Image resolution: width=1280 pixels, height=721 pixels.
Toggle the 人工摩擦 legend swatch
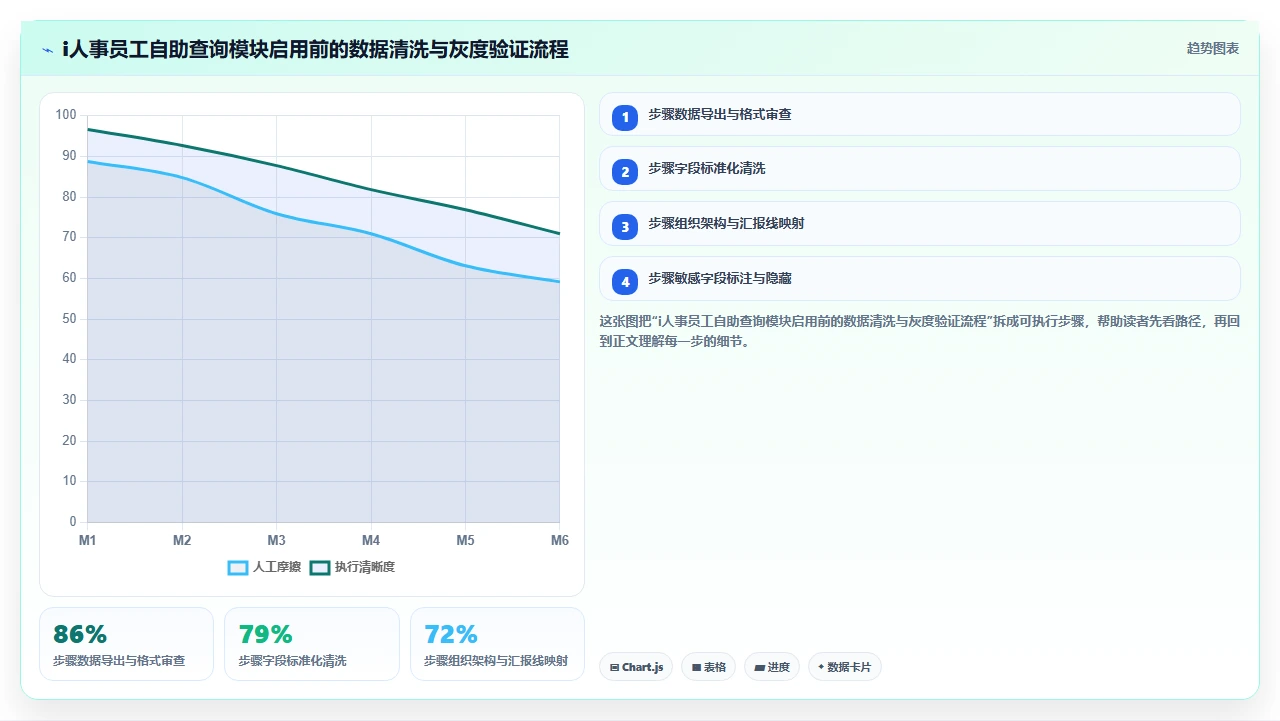[x=238, y=567]
